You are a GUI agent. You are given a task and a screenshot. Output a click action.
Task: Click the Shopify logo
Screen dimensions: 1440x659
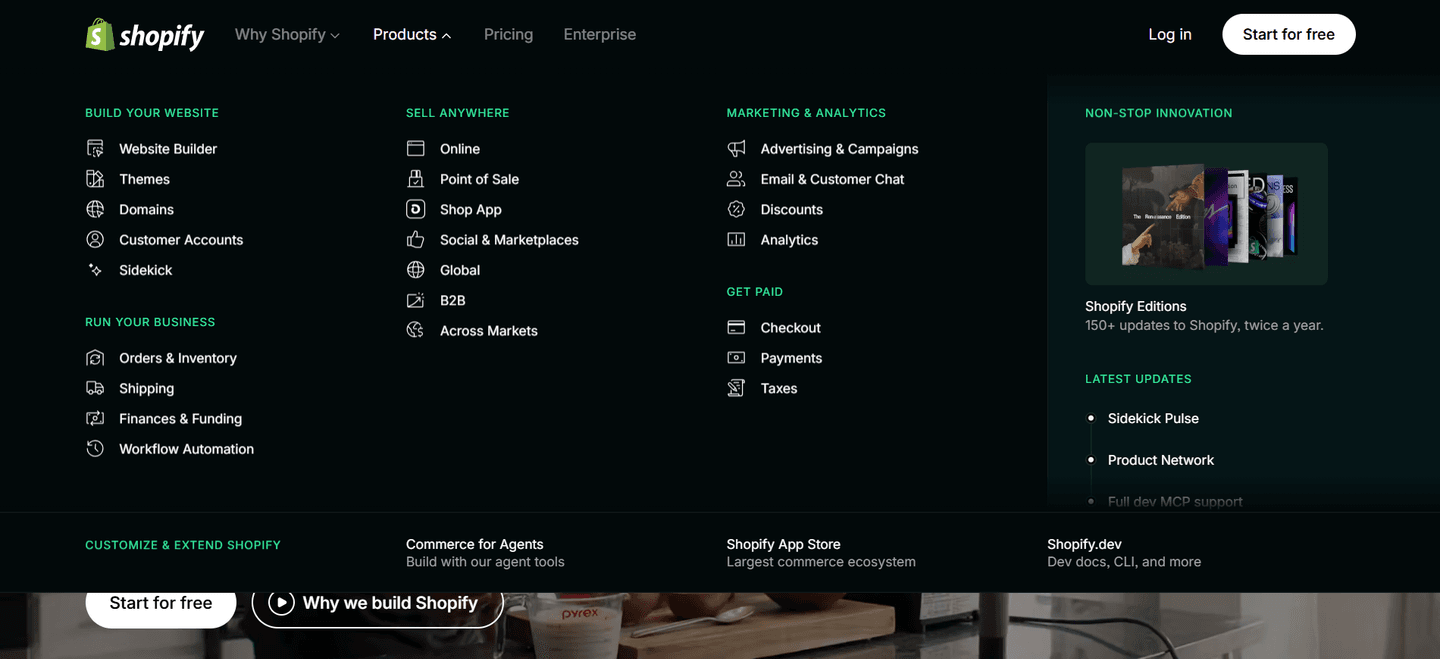145,35
